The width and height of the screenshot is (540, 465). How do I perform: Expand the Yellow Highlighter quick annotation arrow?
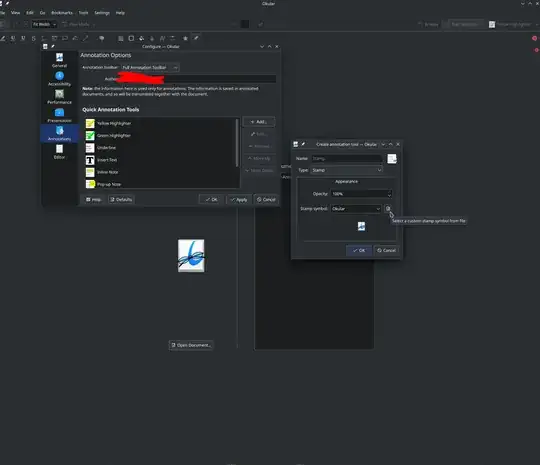(537, 24)
